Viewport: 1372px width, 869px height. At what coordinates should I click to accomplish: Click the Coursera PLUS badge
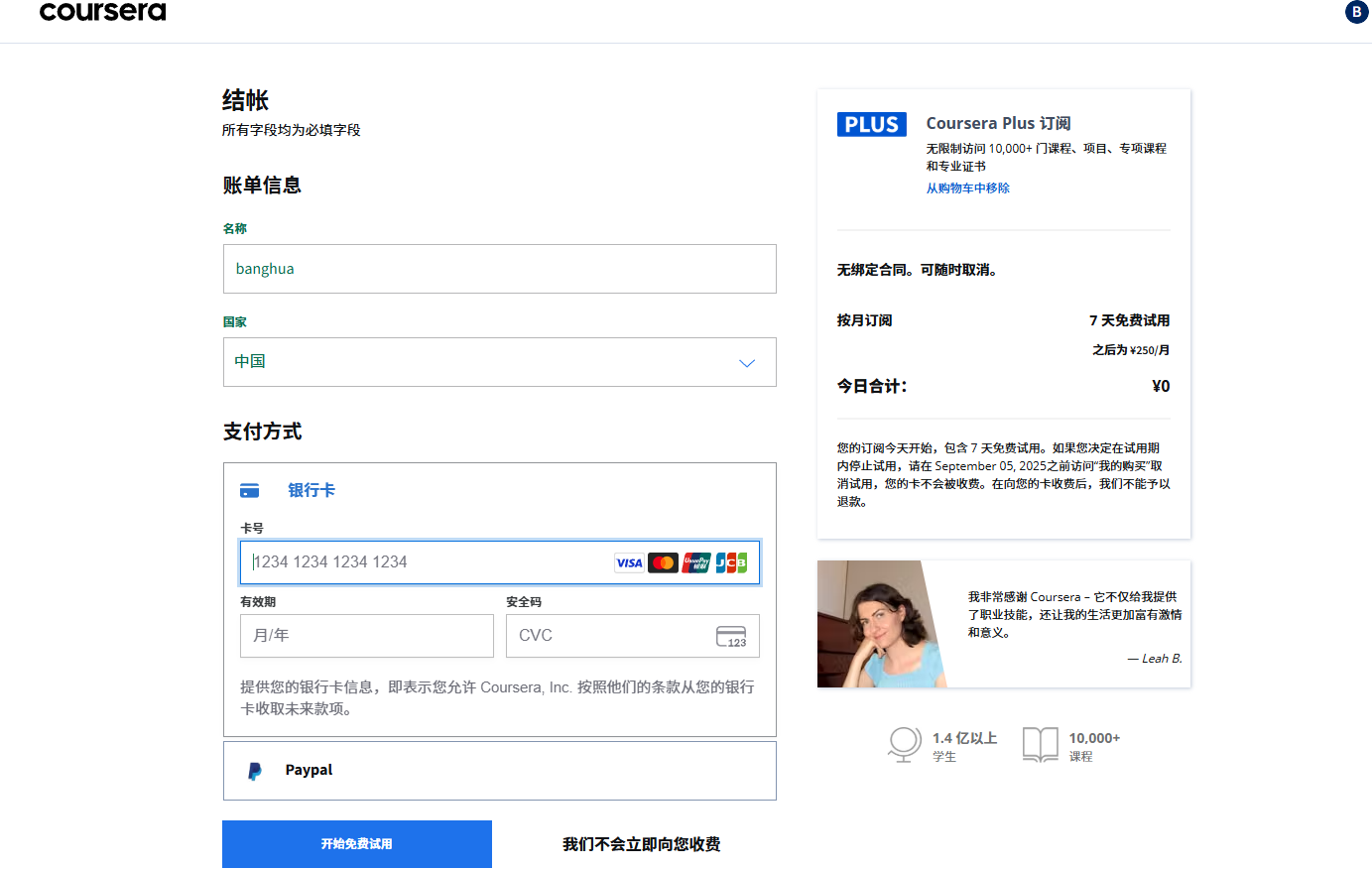tap(872, 124)
